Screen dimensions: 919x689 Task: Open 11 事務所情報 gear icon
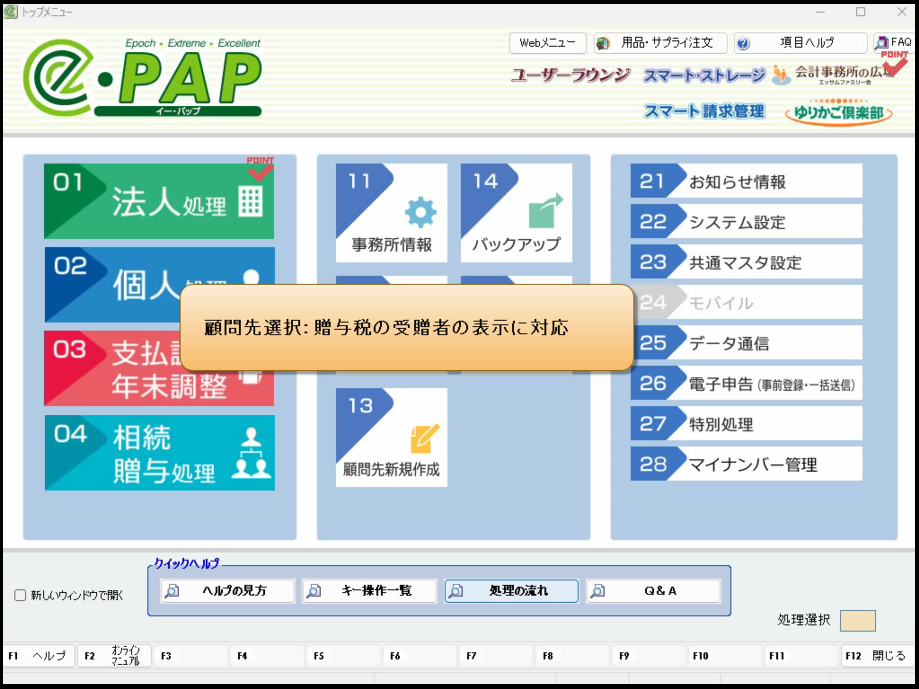pyautogui.click(x=421, y=213)
